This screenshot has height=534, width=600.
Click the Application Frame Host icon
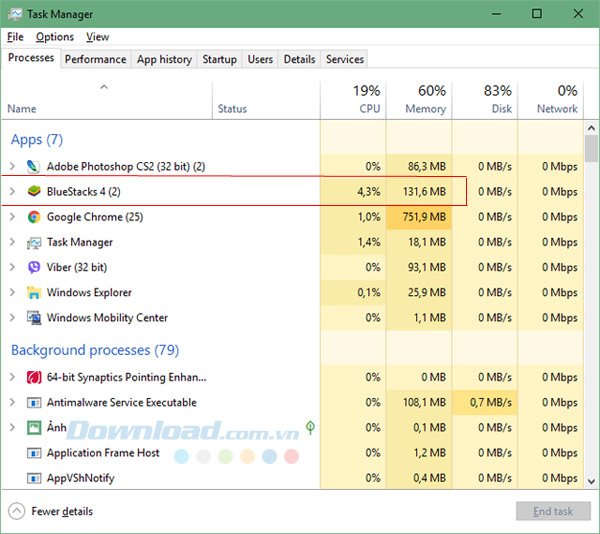34,453
